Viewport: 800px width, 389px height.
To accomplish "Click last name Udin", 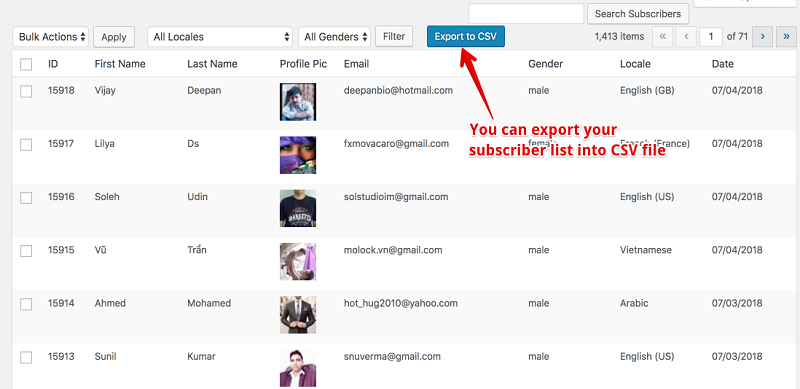I will click(x=197, y=197).
